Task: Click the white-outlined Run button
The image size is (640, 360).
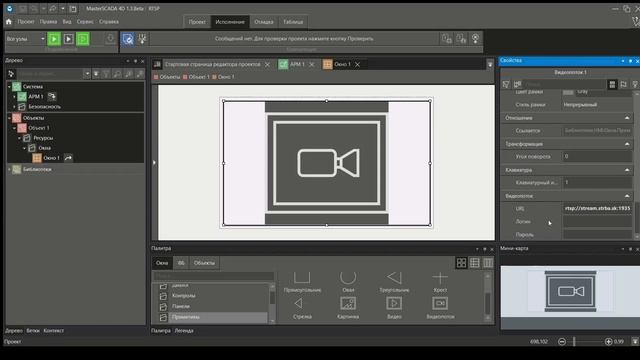Action: 69,39
